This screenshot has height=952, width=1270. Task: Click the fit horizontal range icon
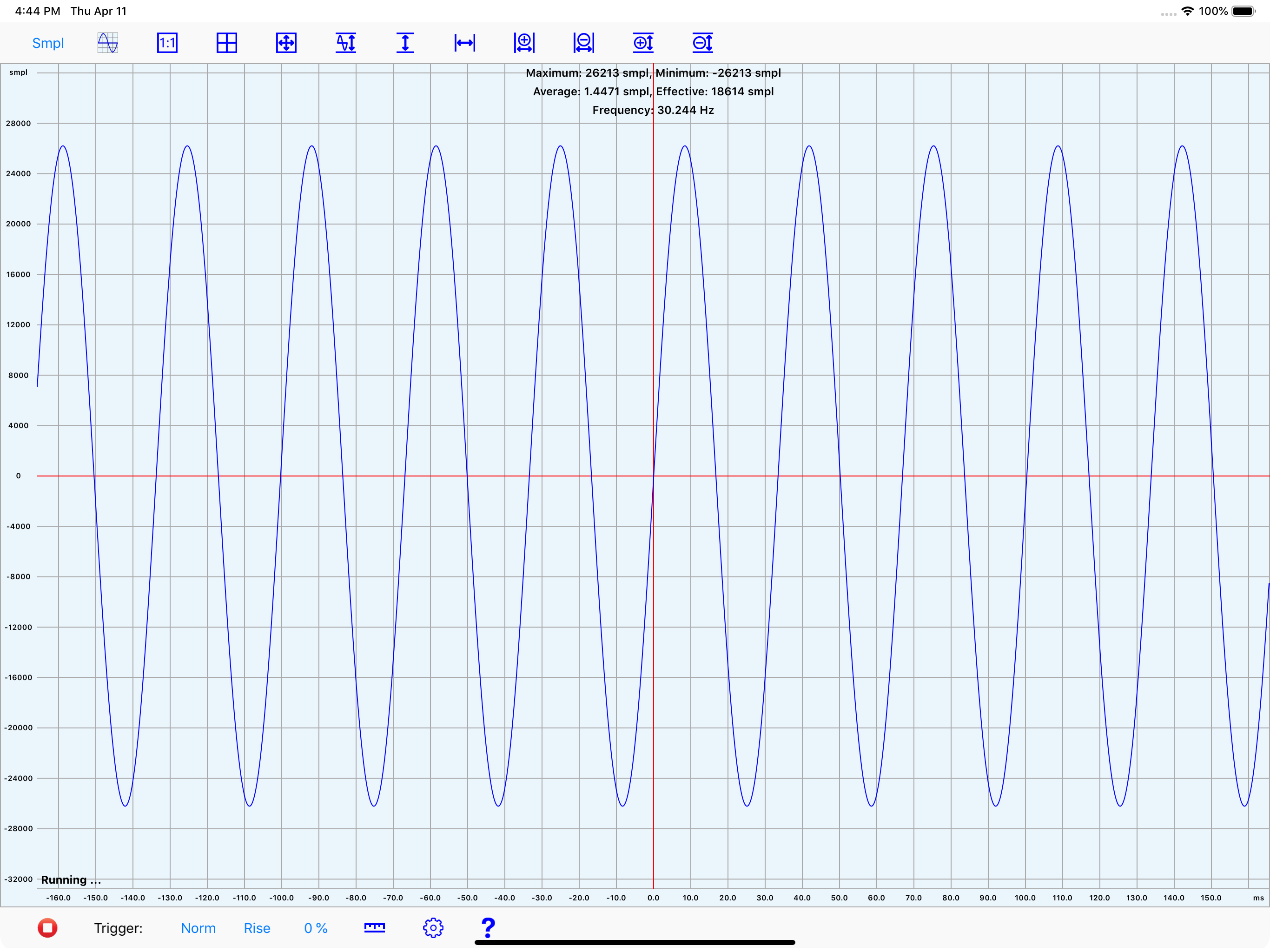tap(464, 43)
